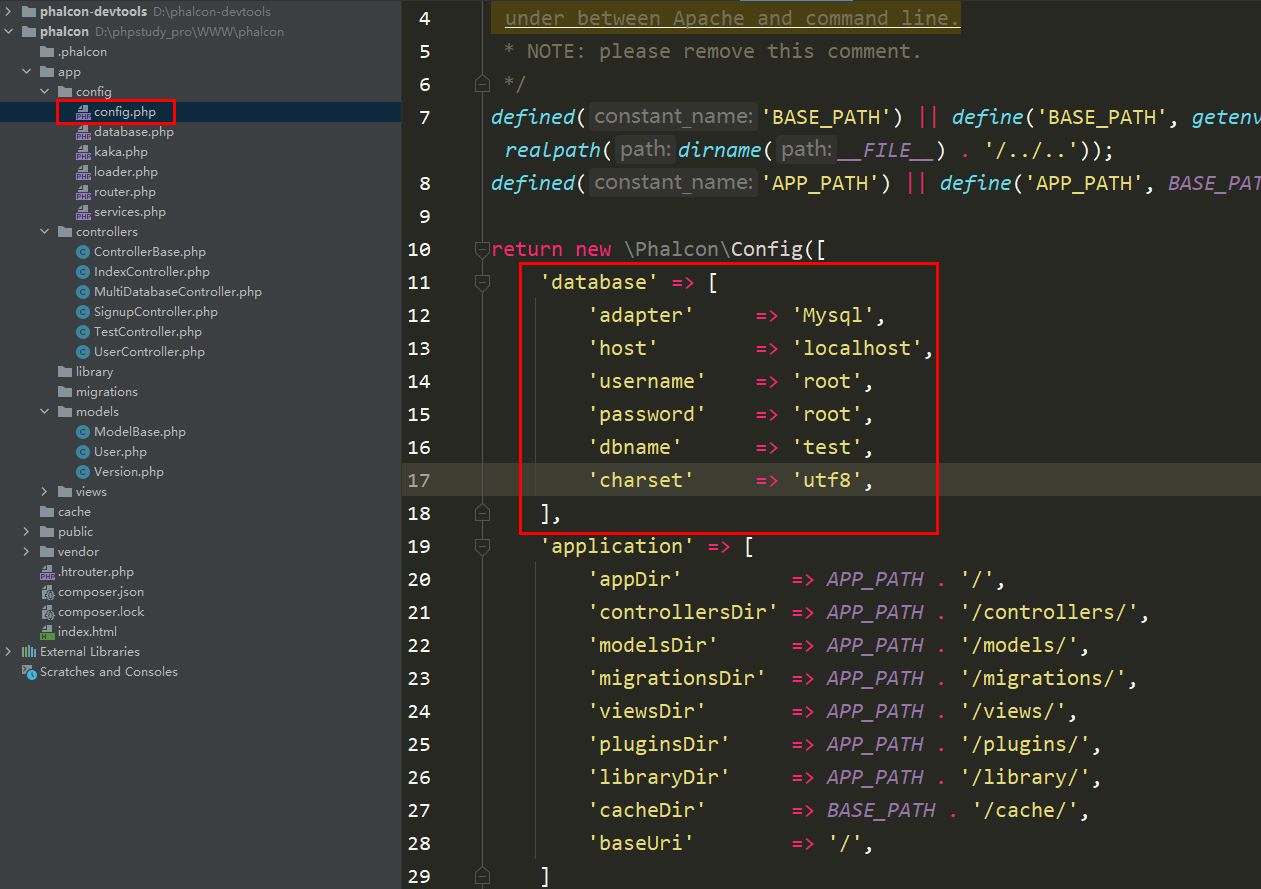This screenshot has width=1261, height=889.
Task: Collapse the controllers folder
Action: coord(45,232)
